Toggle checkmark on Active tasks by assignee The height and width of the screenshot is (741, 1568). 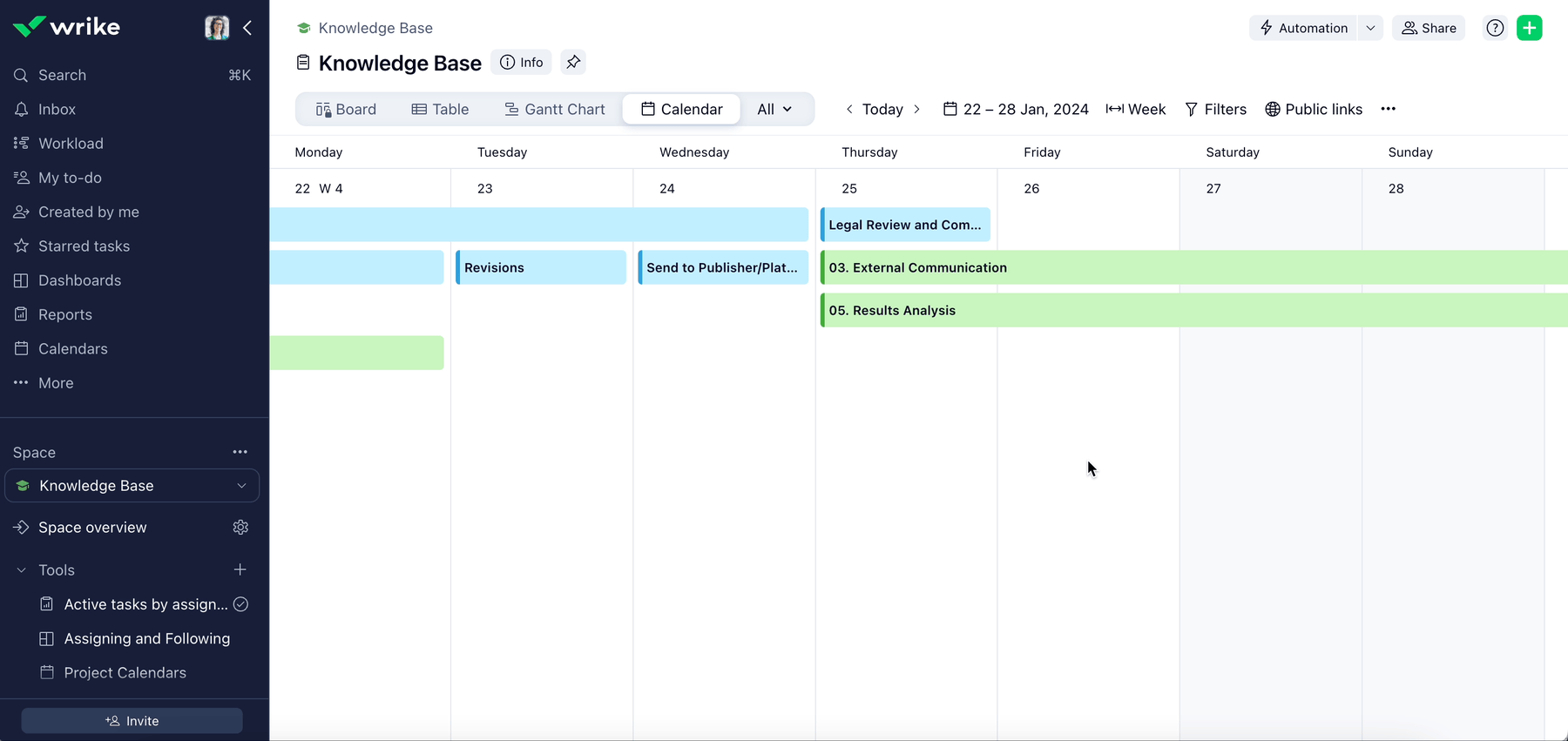point(241,604)
